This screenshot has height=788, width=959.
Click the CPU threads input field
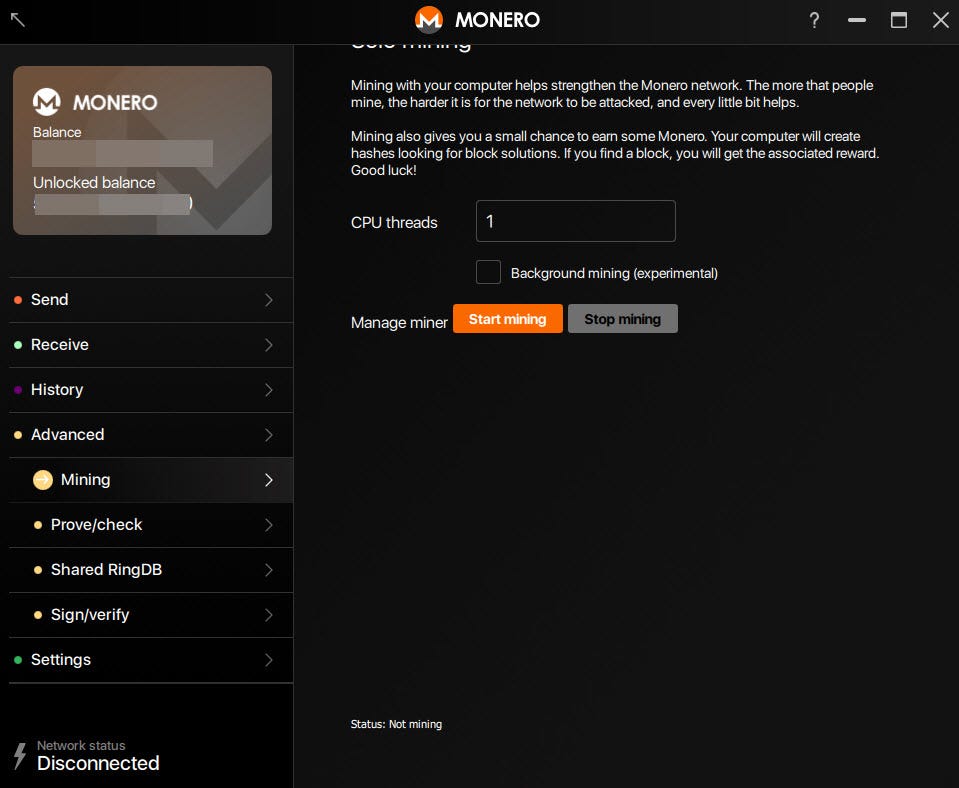pos(576,221)
